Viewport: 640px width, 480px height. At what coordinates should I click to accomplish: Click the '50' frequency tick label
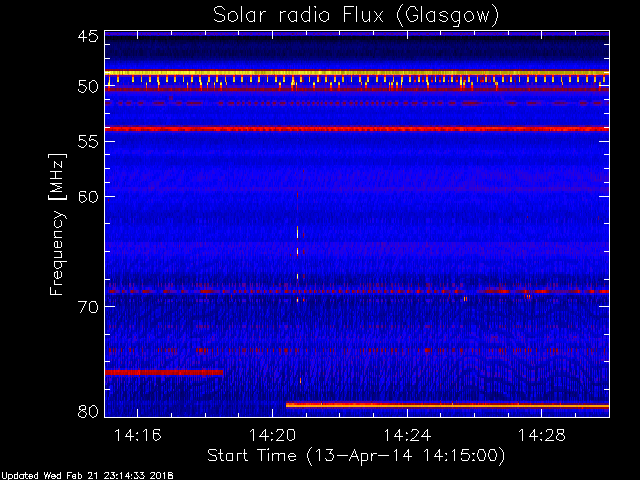(x=88, y=87)
